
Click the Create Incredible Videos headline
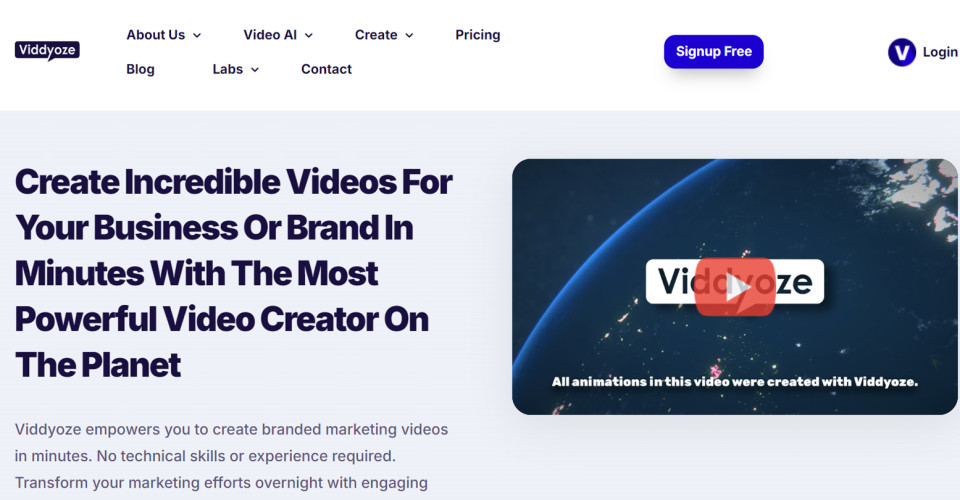[233, 273]
